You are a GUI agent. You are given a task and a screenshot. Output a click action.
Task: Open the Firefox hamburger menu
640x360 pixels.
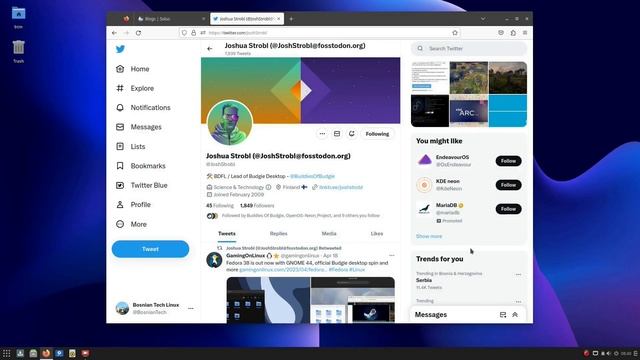(525, 33)
